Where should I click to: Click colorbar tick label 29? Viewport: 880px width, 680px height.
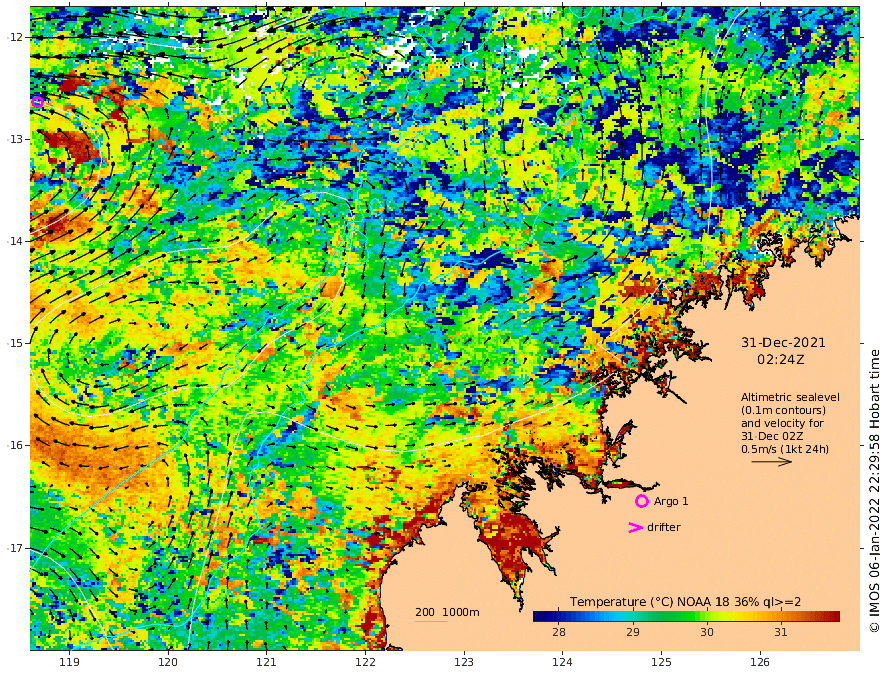(x=632, y=632)
